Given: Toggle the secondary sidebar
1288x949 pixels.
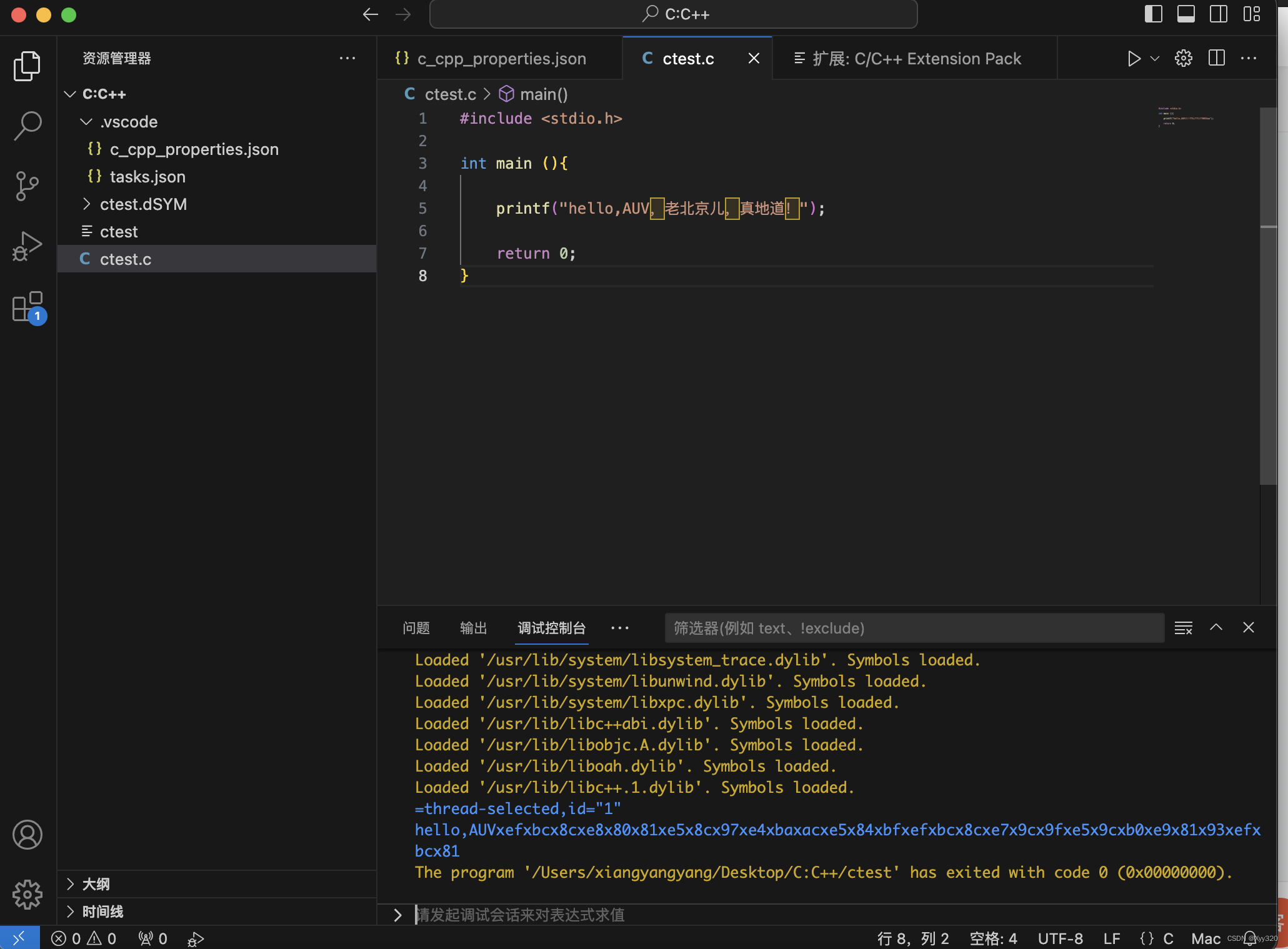Looking at the screenshot, I should point(1218,14).
